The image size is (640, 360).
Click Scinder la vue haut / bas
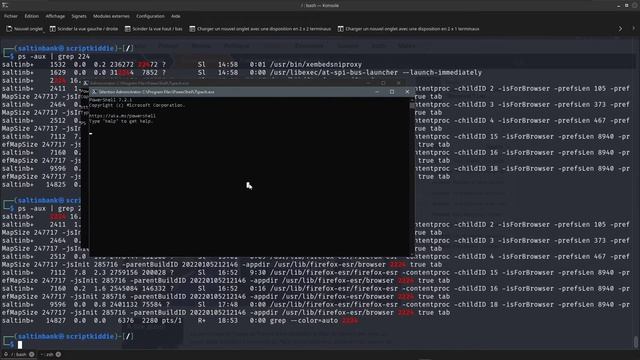[x=153, y=29]
